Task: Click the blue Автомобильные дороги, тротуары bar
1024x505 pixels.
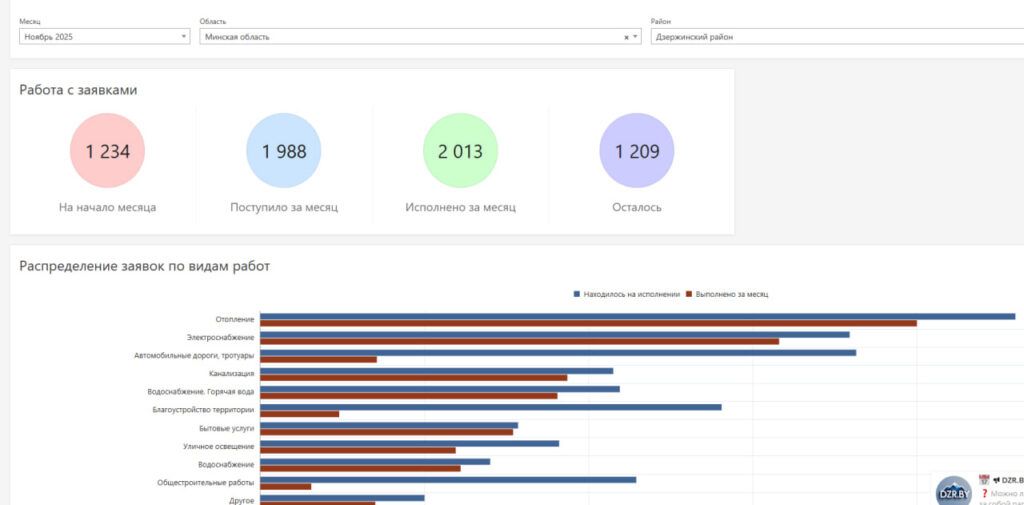Action: point(557,352)
